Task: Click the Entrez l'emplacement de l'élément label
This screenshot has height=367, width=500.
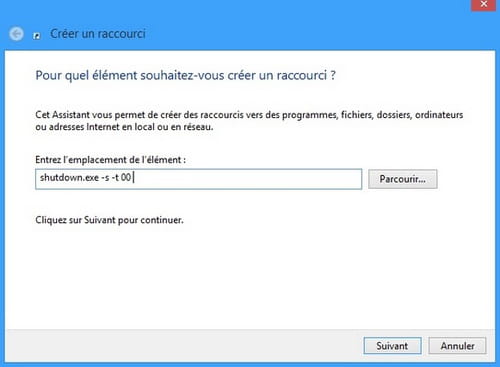Action: 110,160
